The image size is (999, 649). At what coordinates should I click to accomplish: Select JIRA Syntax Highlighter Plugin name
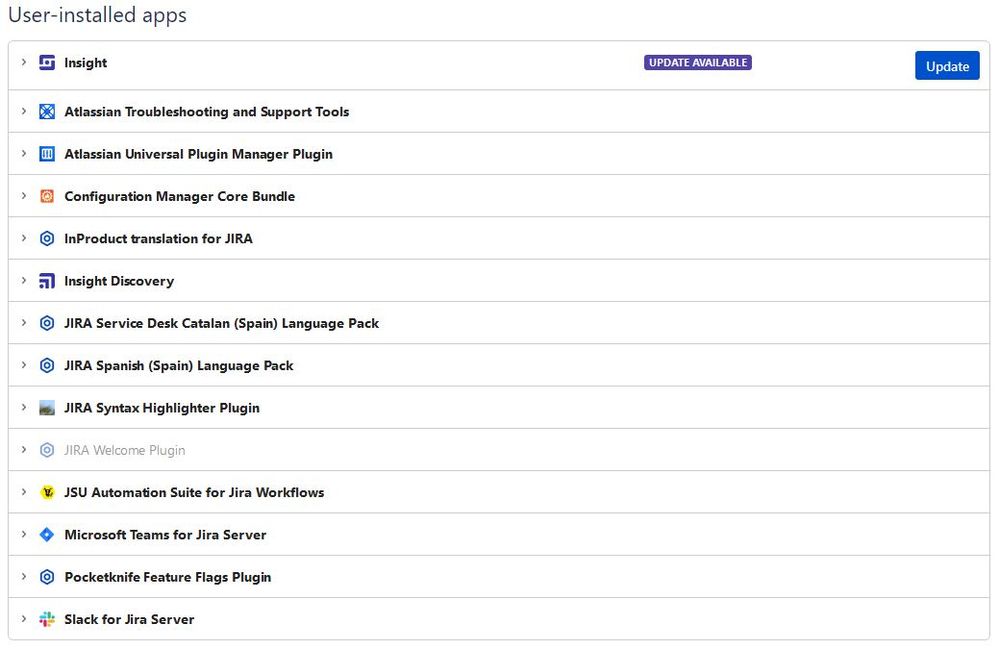(162, 408)
